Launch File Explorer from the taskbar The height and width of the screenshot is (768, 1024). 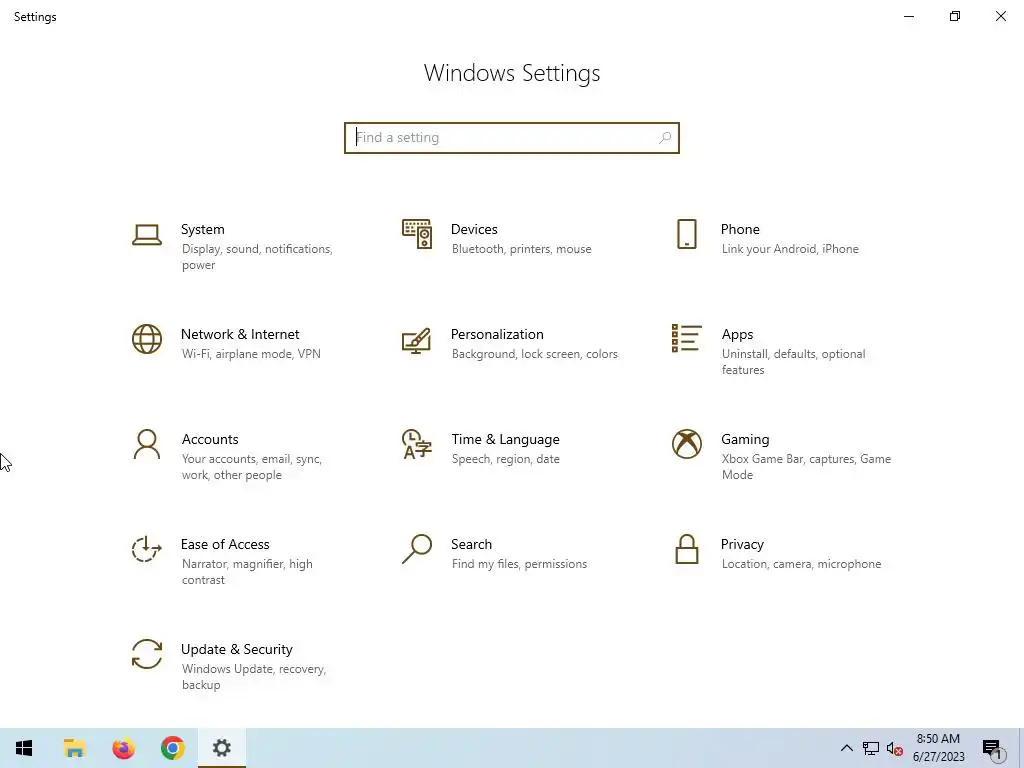click(74, 748)
